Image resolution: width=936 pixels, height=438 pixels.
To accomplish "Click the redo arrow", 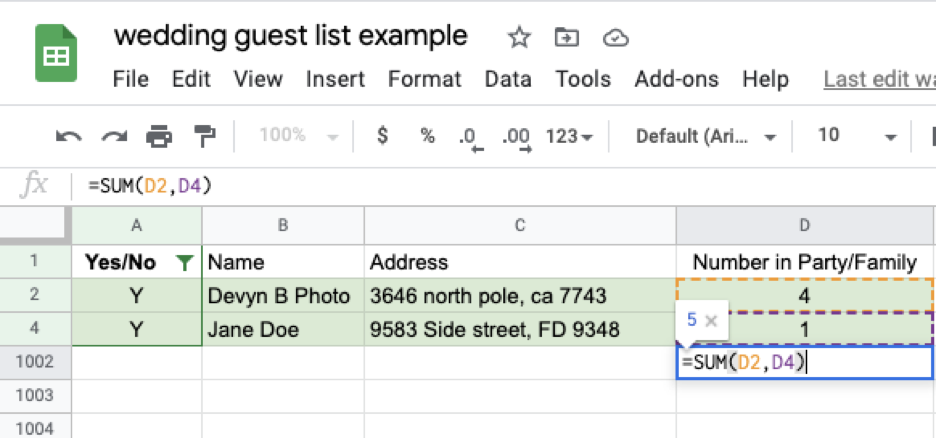I will click(x=115, y=136).
